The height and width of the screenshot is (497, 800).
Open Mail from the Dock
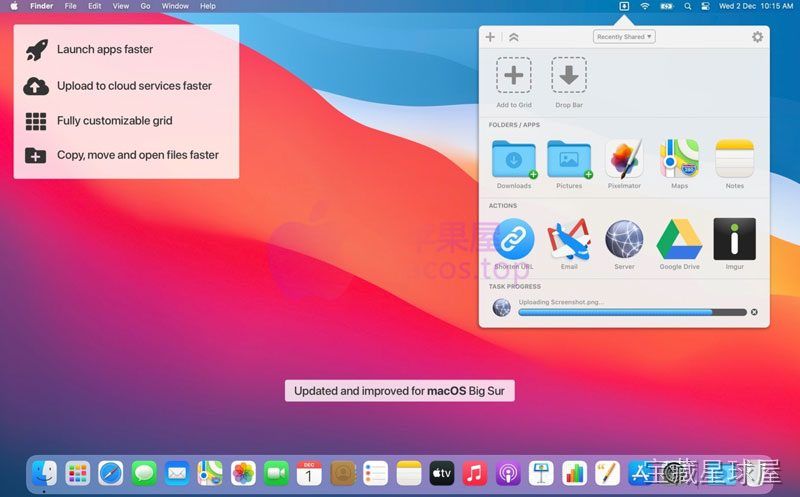[177, 473]
